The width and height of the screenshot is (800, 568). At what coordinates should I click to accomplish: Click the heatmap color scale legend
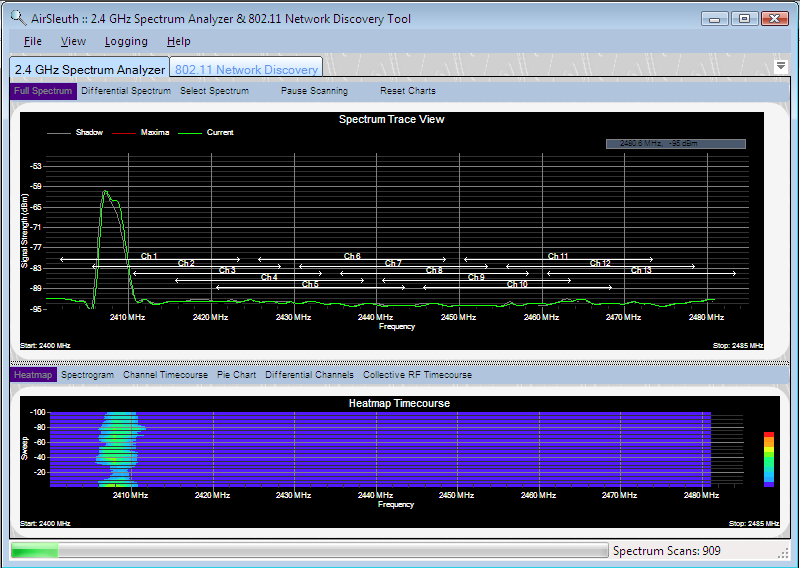click(769, 459)
